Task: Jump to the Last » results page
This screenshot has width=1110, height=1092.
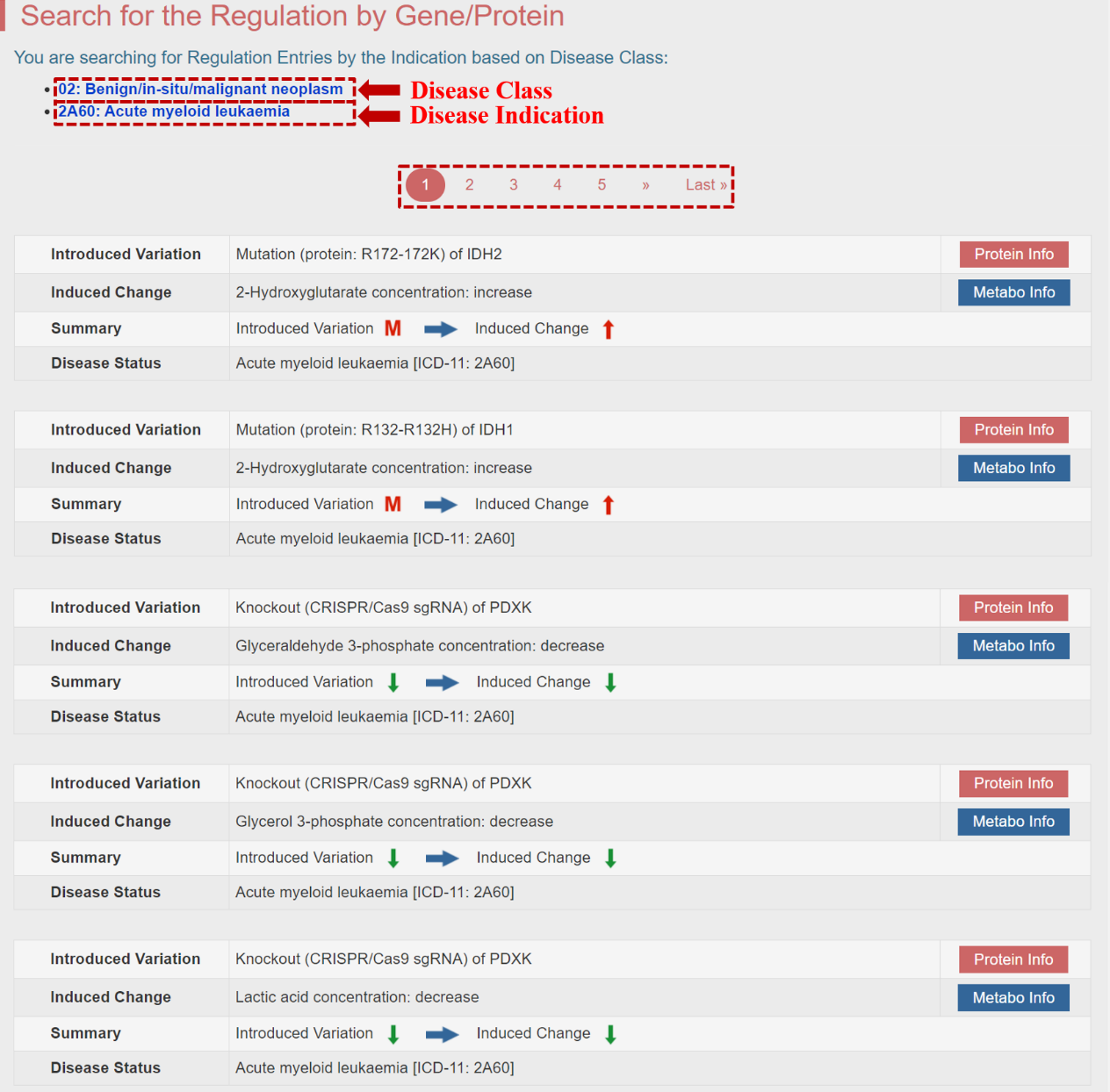Action: point(706,185)
